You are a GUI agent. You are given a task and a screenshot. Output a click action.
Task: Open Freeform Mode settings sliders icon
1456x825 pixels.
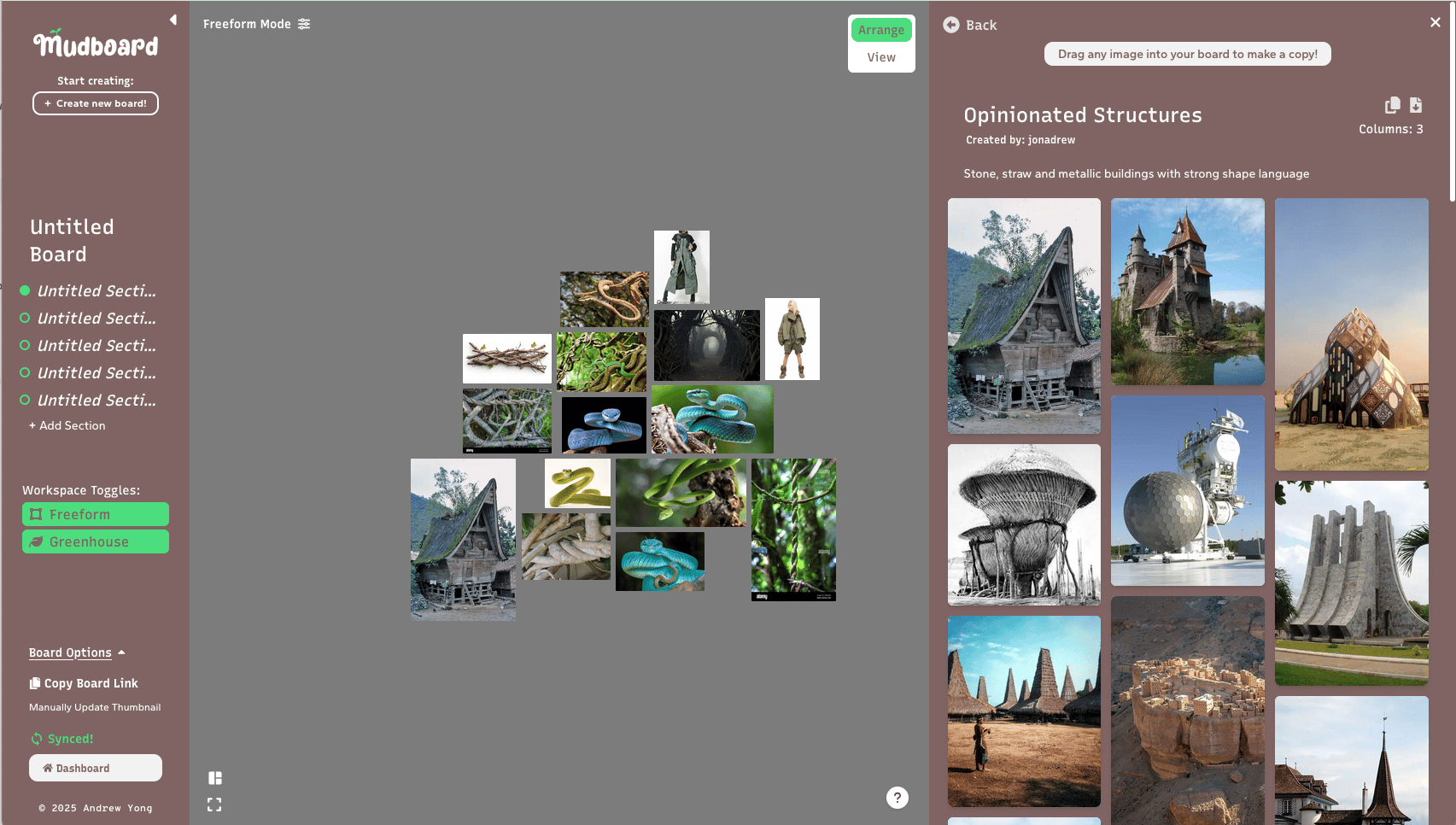point(304,24)
